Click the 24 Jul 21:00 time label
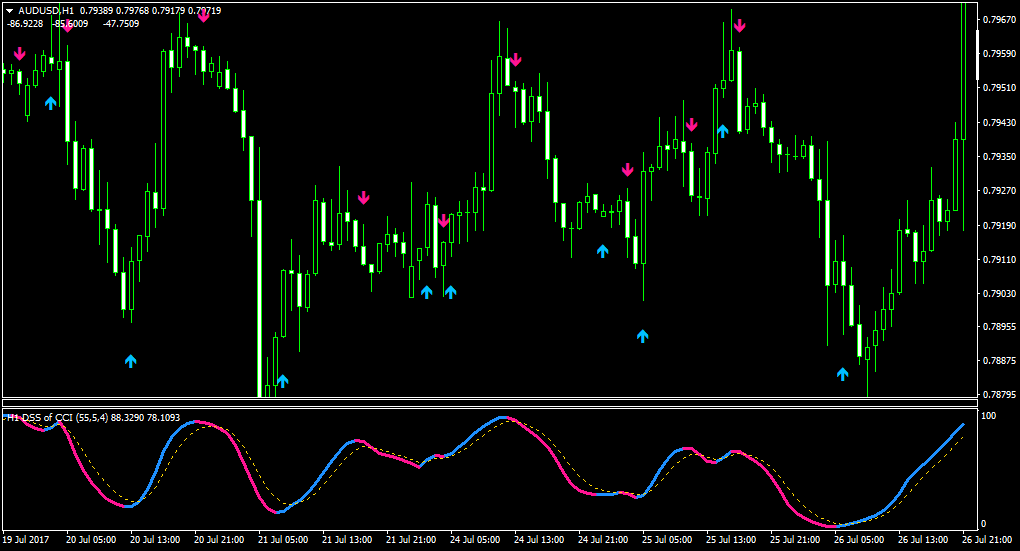 tap(603, 540)
